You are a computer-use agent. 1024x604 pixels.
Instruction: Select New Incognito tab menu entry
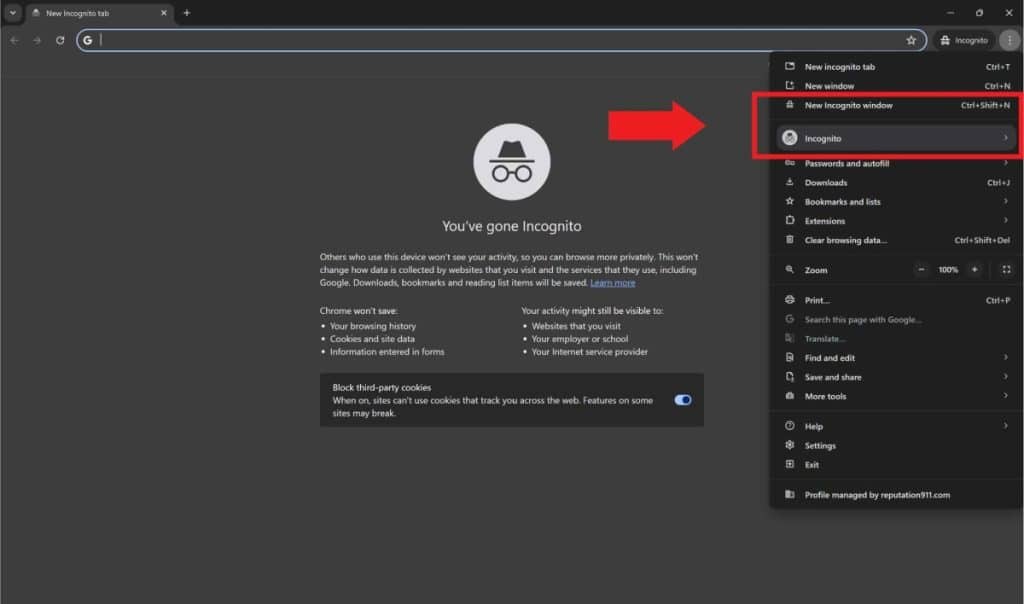(x=896, y=67)
